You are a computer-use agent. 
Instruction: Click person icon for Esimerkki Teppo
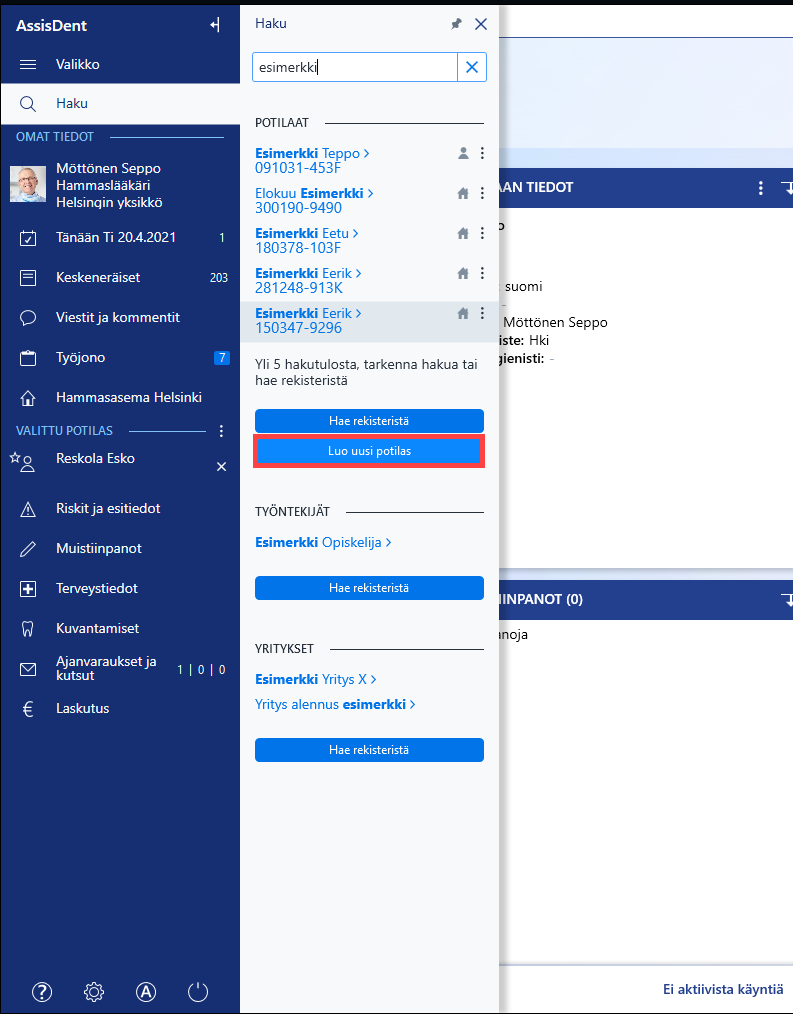[x=464, y=154]
